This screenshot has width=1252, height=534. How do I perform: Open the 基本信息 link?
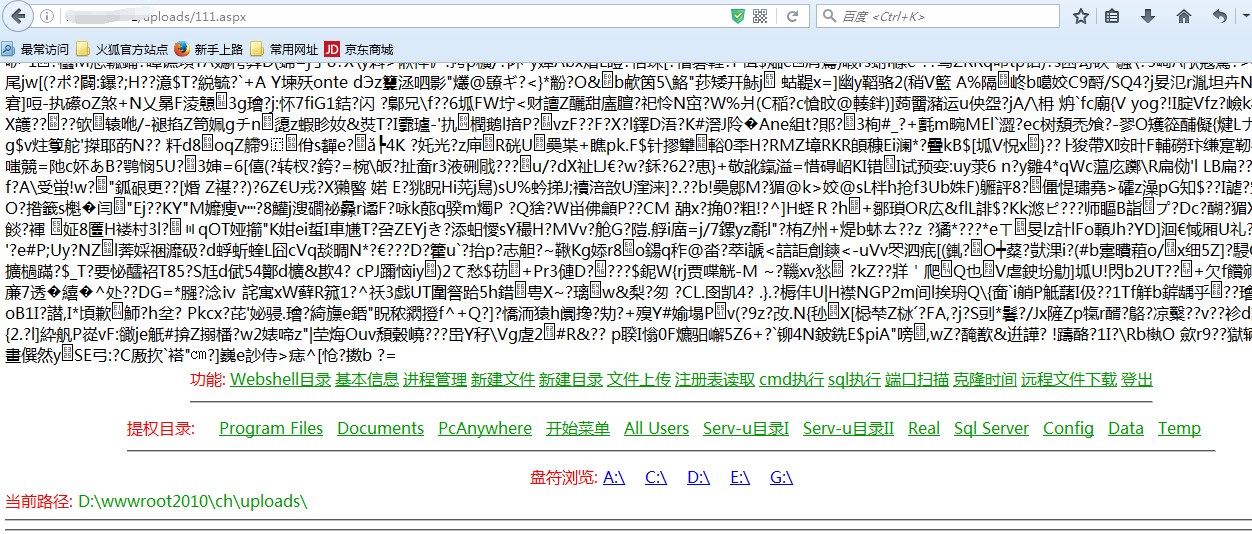pyautogui.click(x=367, y=379)
